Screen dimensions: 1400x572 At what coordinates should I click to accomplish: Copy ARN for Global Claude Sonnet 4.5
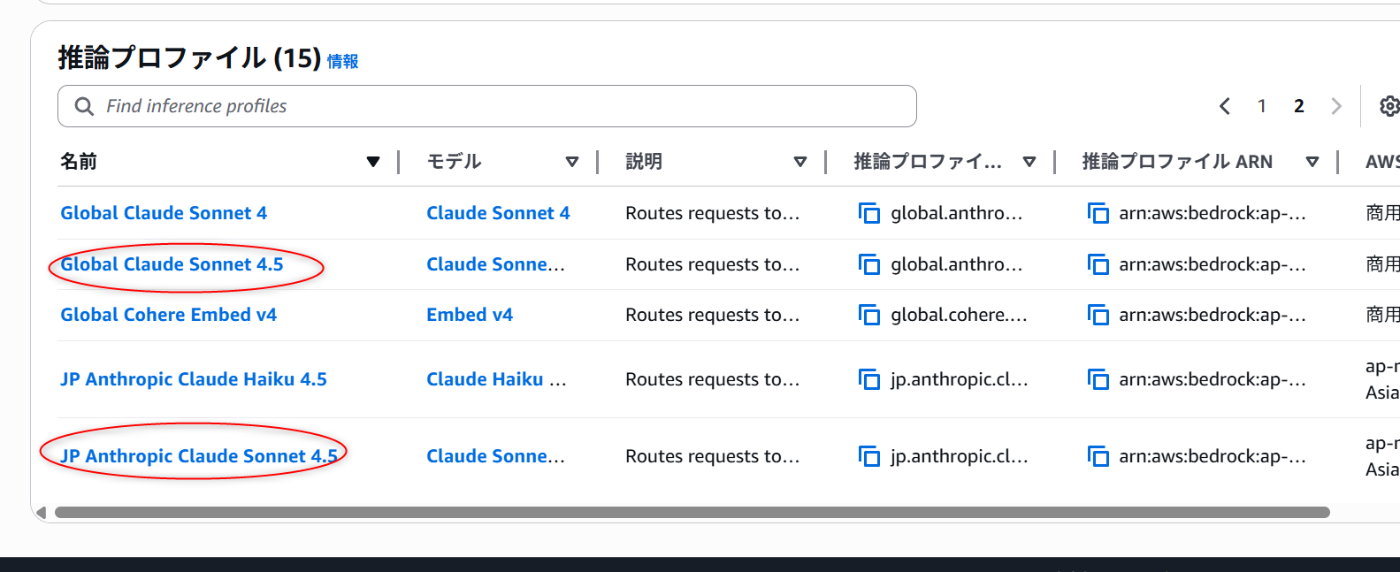1099,265
